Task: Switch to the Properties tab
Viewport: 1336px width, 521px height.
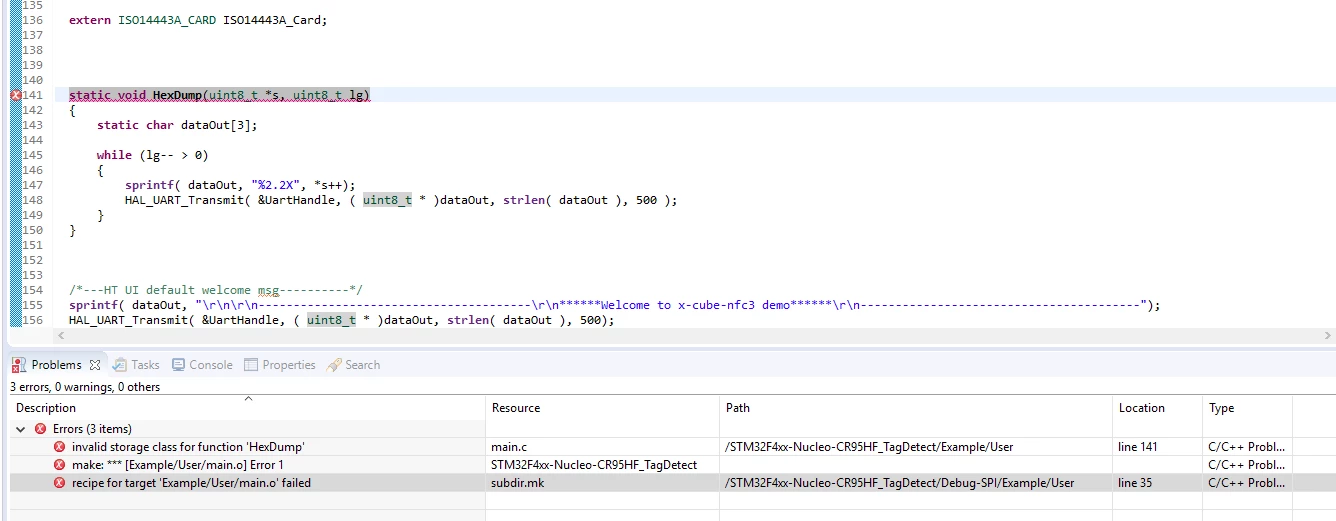Action: pyautogui.click(x=289, y=365)
